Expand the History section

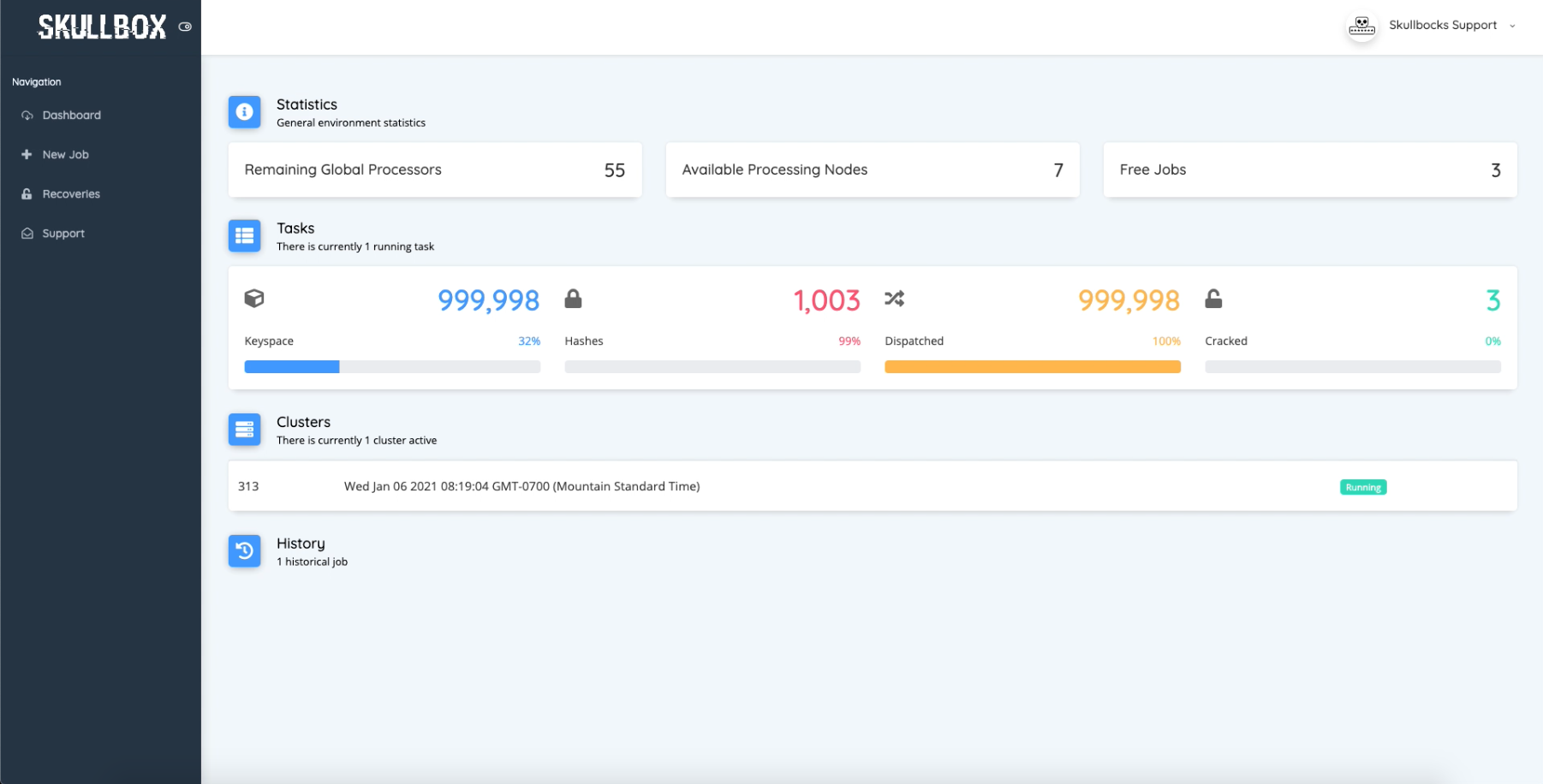[x=300, y=543]
